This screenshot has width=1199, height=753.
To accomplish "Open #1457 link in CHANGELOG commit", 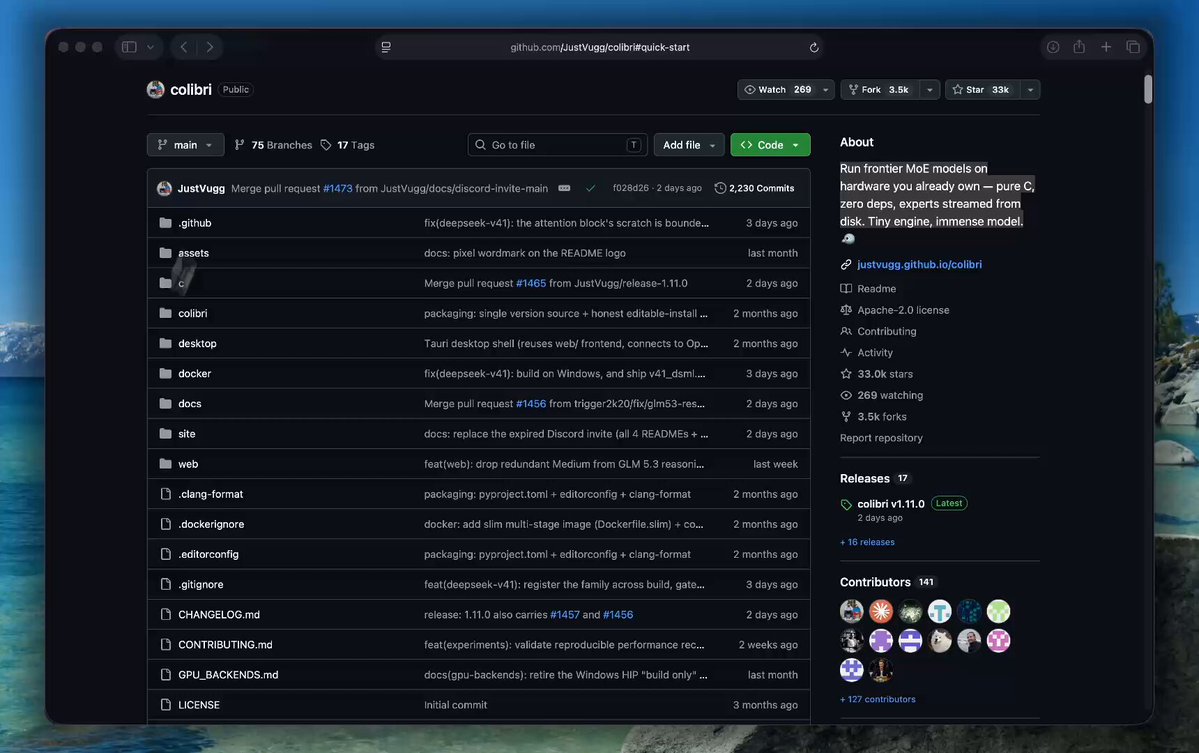I will [x=564, y=615].
